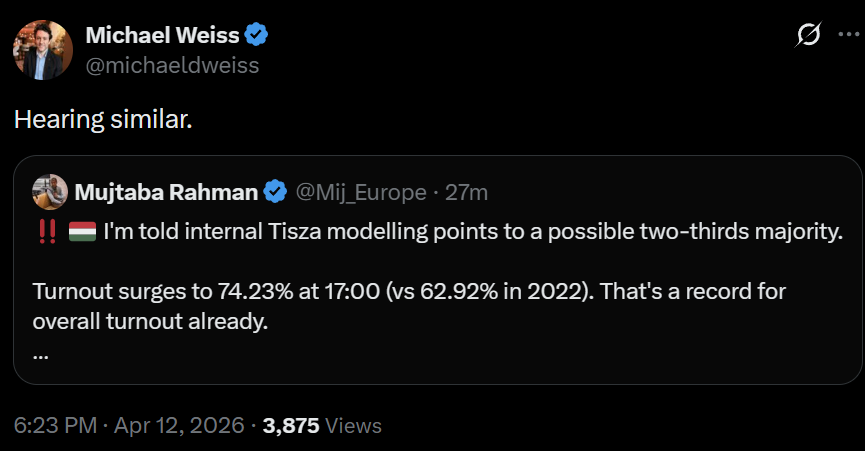
Task: Click the 6:23 PM timestamp
Action: [55, 425]
